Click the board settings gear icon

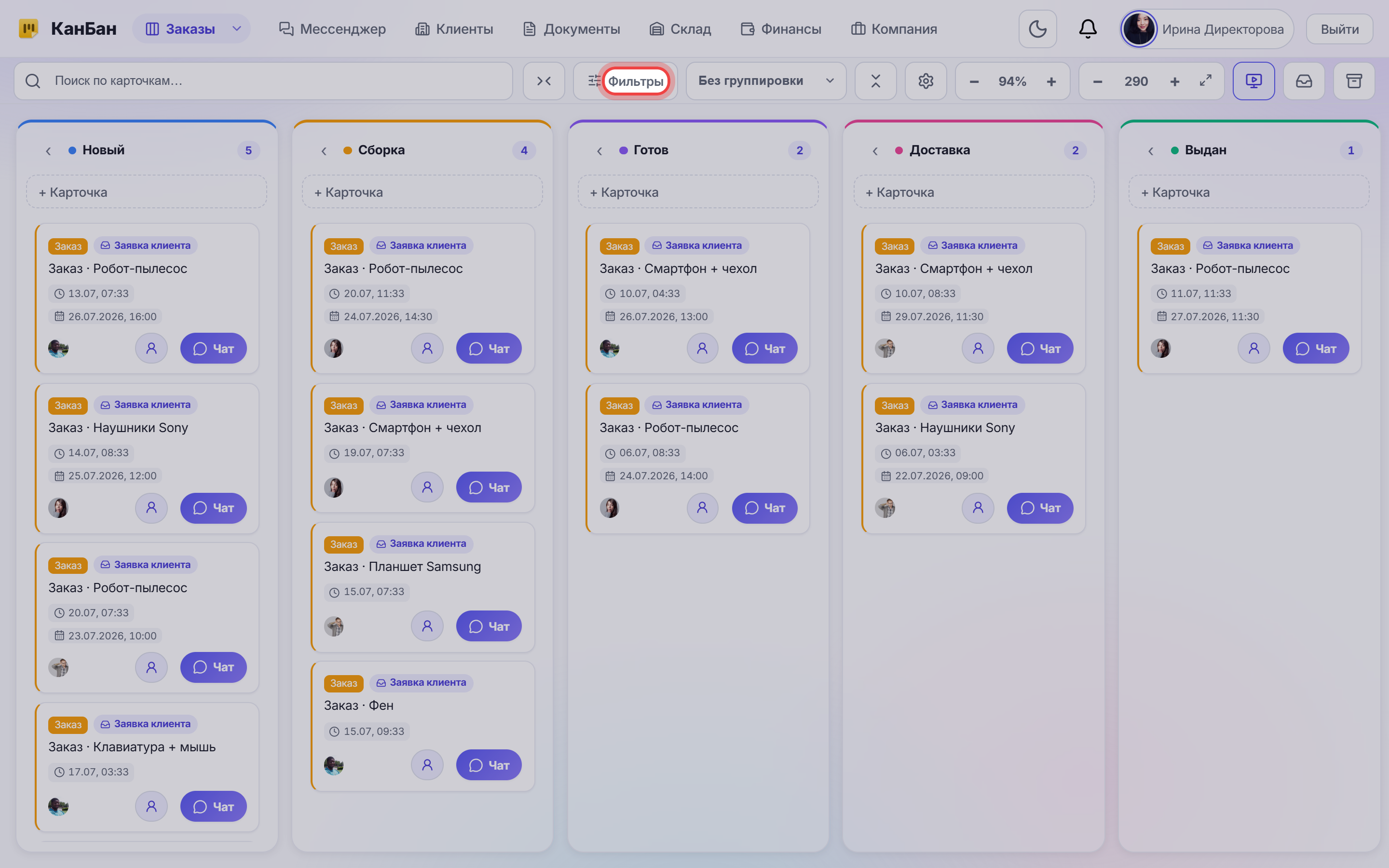pos(925,81)
